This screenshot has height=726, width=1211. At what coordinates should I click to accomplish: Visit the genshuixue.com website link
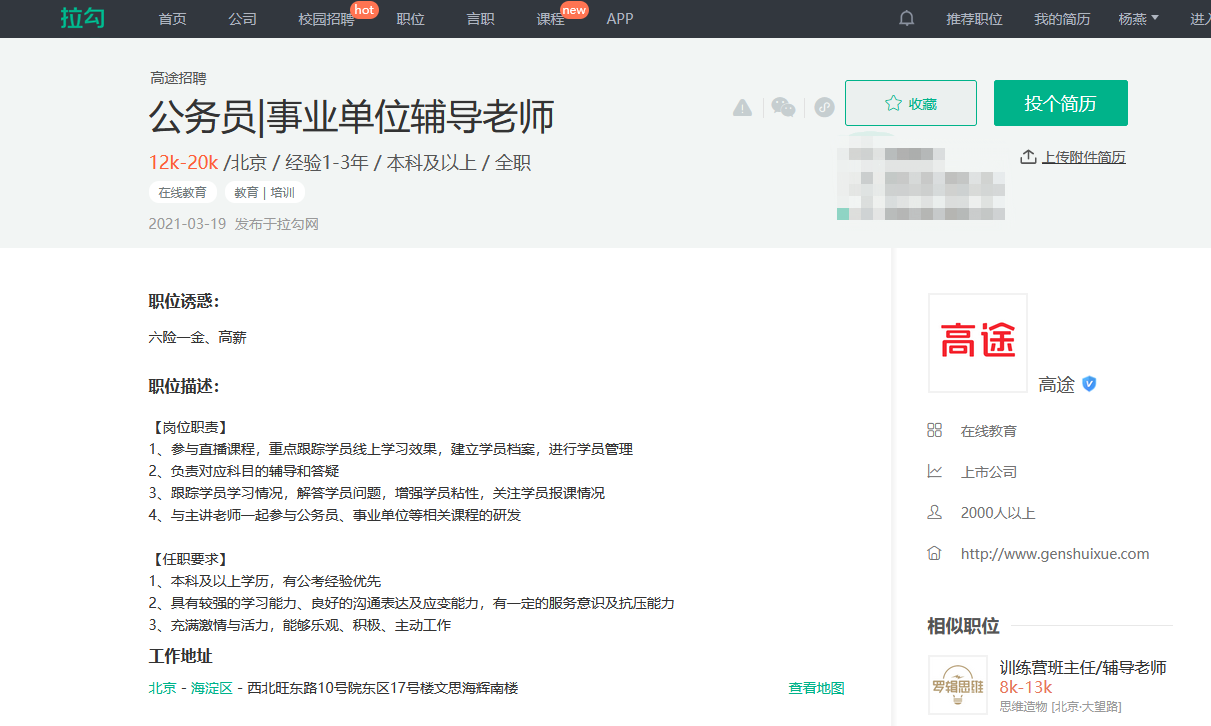(1054, 553)
